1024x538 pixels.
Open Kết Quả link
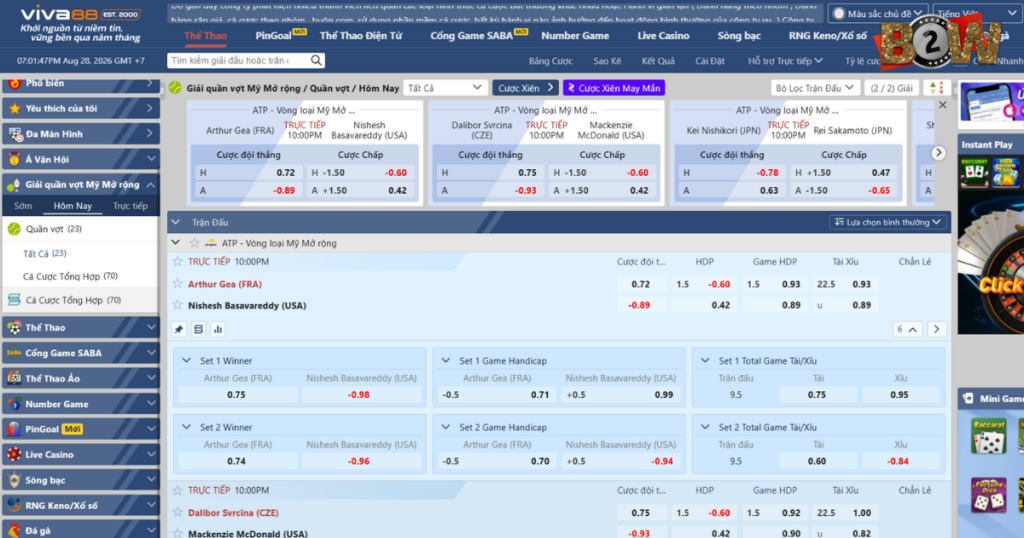[x=658, y=61]
